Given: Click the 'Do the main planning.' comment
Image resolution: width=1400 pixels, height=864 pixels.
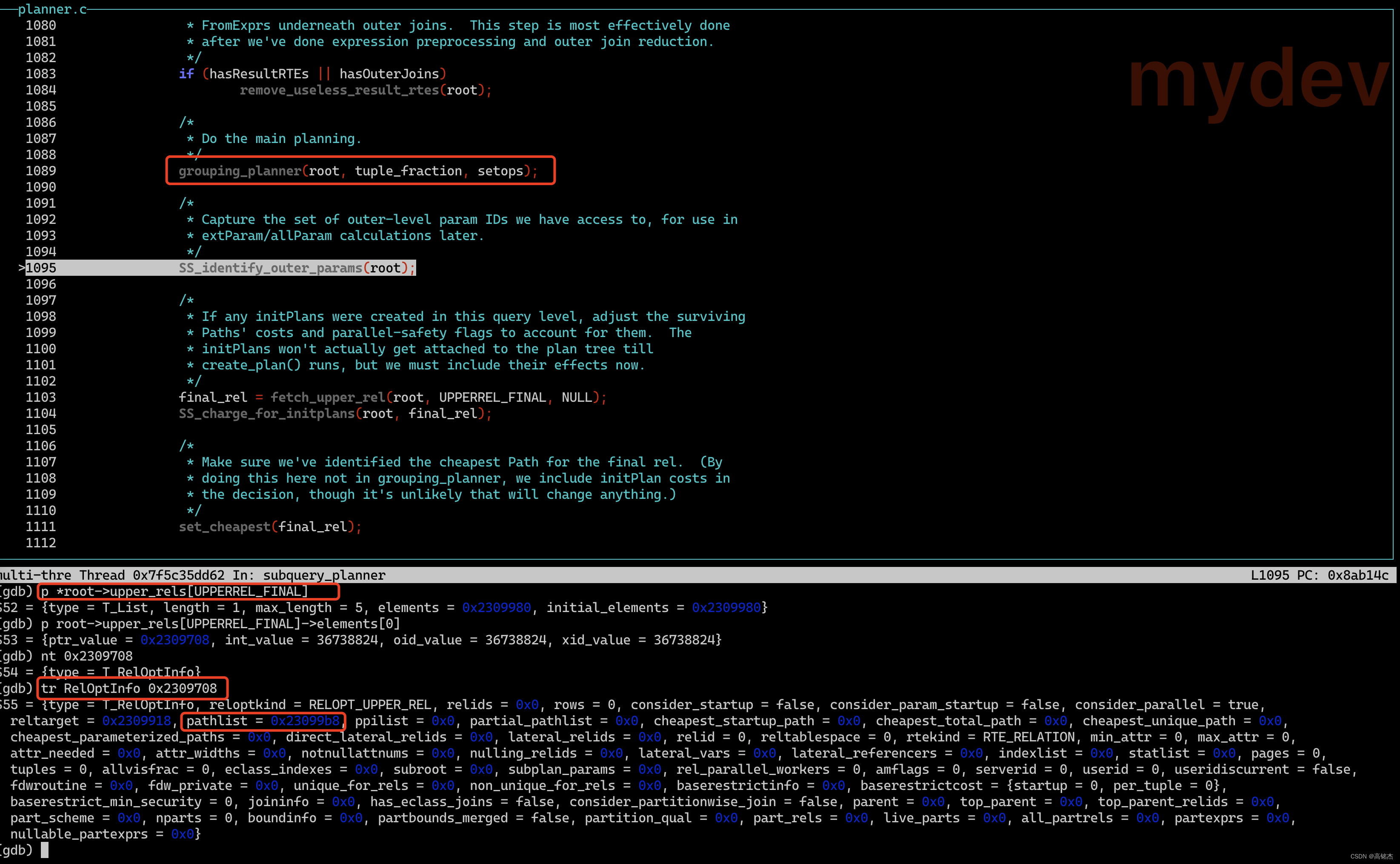Looking at the screenshot, I should [x=281, y=139].
